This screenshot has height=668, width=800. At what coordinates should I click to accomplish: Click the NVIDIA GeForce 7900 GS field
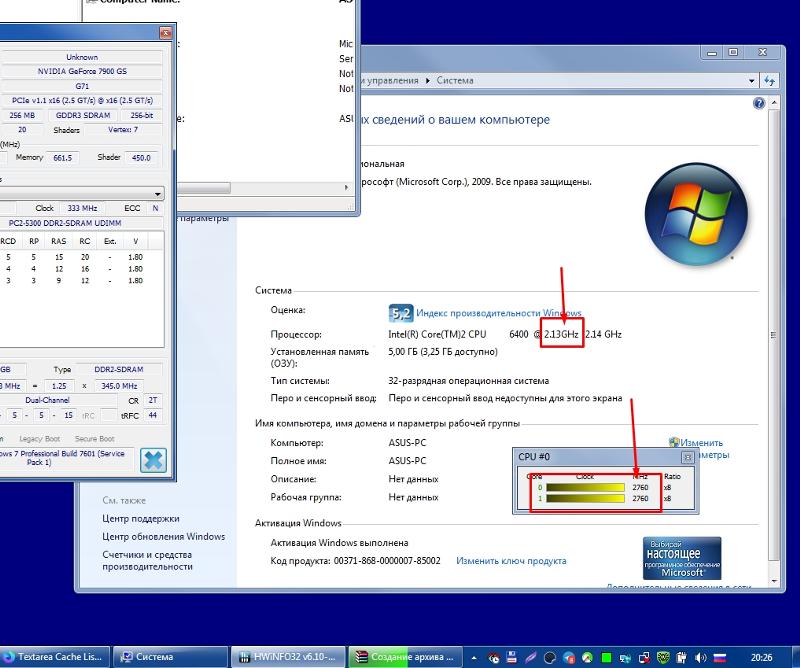tap(82, 71)
